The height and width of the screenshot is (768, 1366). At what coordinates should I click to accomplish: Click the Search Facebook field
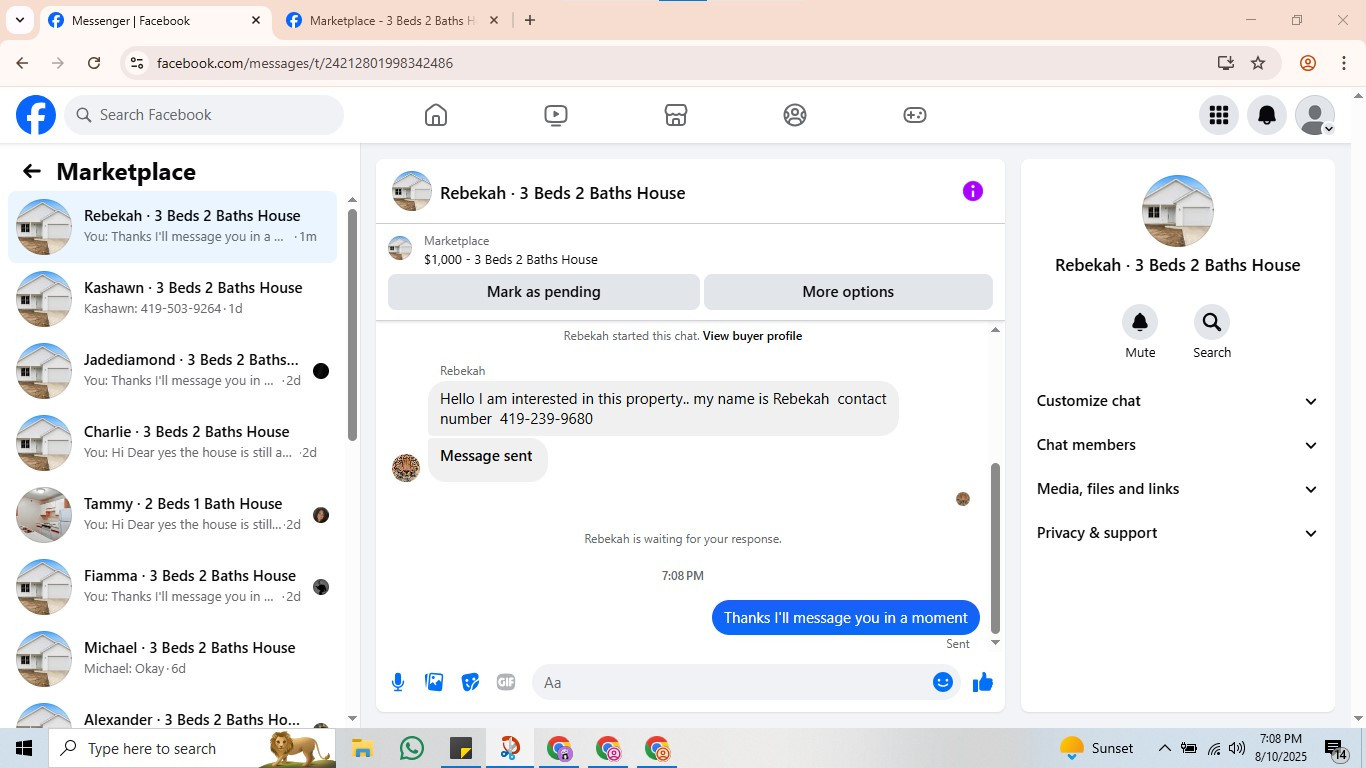(x=204, y=115)
